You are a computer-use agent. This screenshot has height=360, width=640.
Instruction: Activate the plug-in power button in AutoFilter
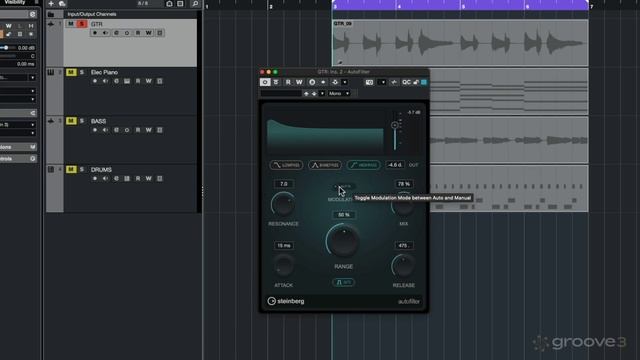point(265,82)
